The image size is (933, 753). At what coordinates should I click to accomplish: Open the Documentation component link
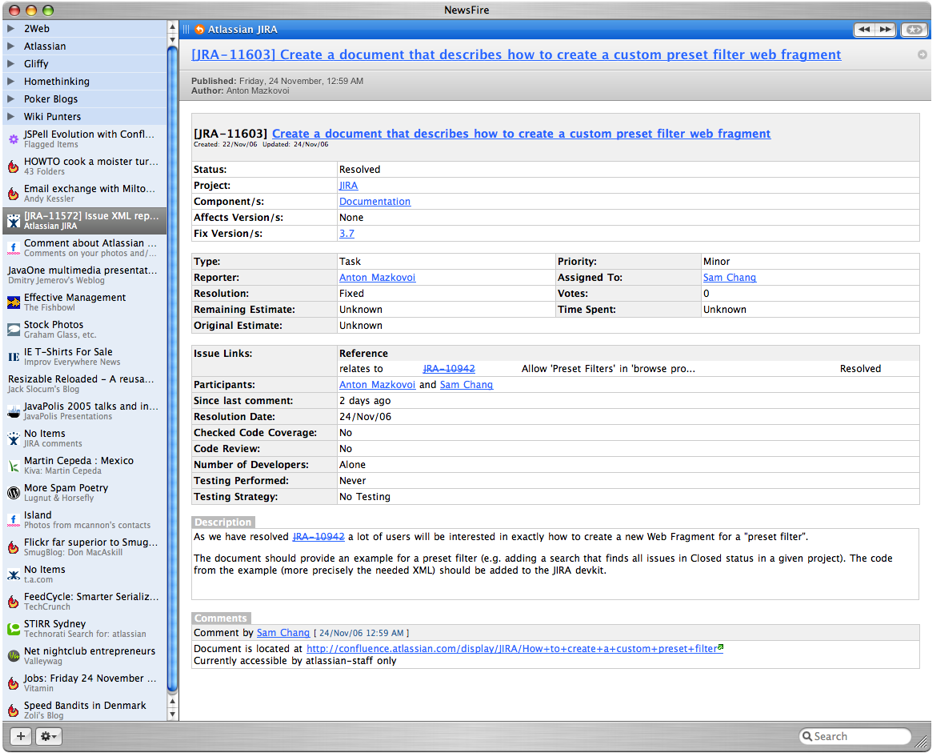tap(374, 202)
